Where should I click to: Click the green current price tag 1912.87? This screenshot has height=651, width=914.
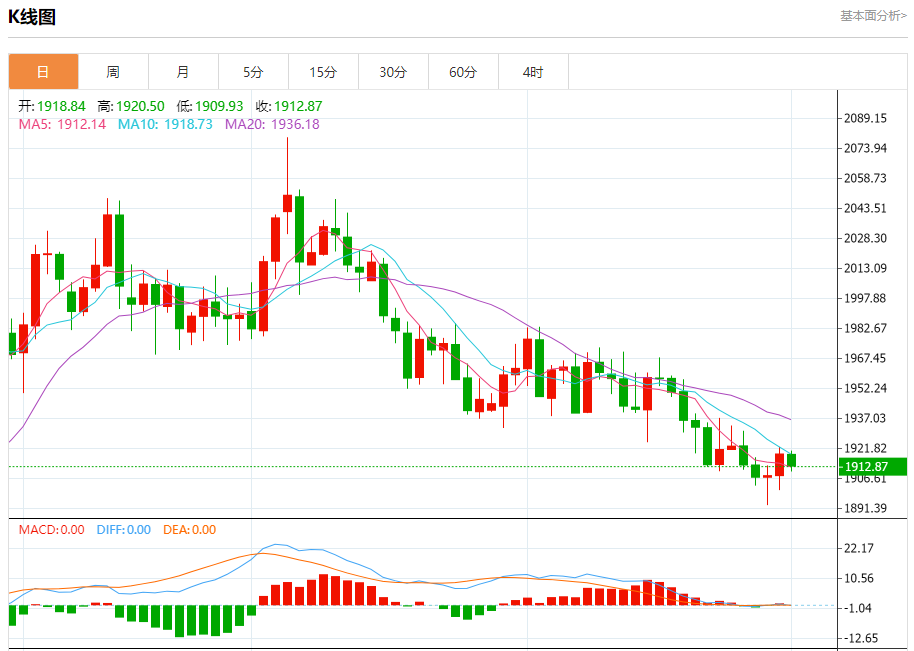pyautogui.click(x=873, y=466)
